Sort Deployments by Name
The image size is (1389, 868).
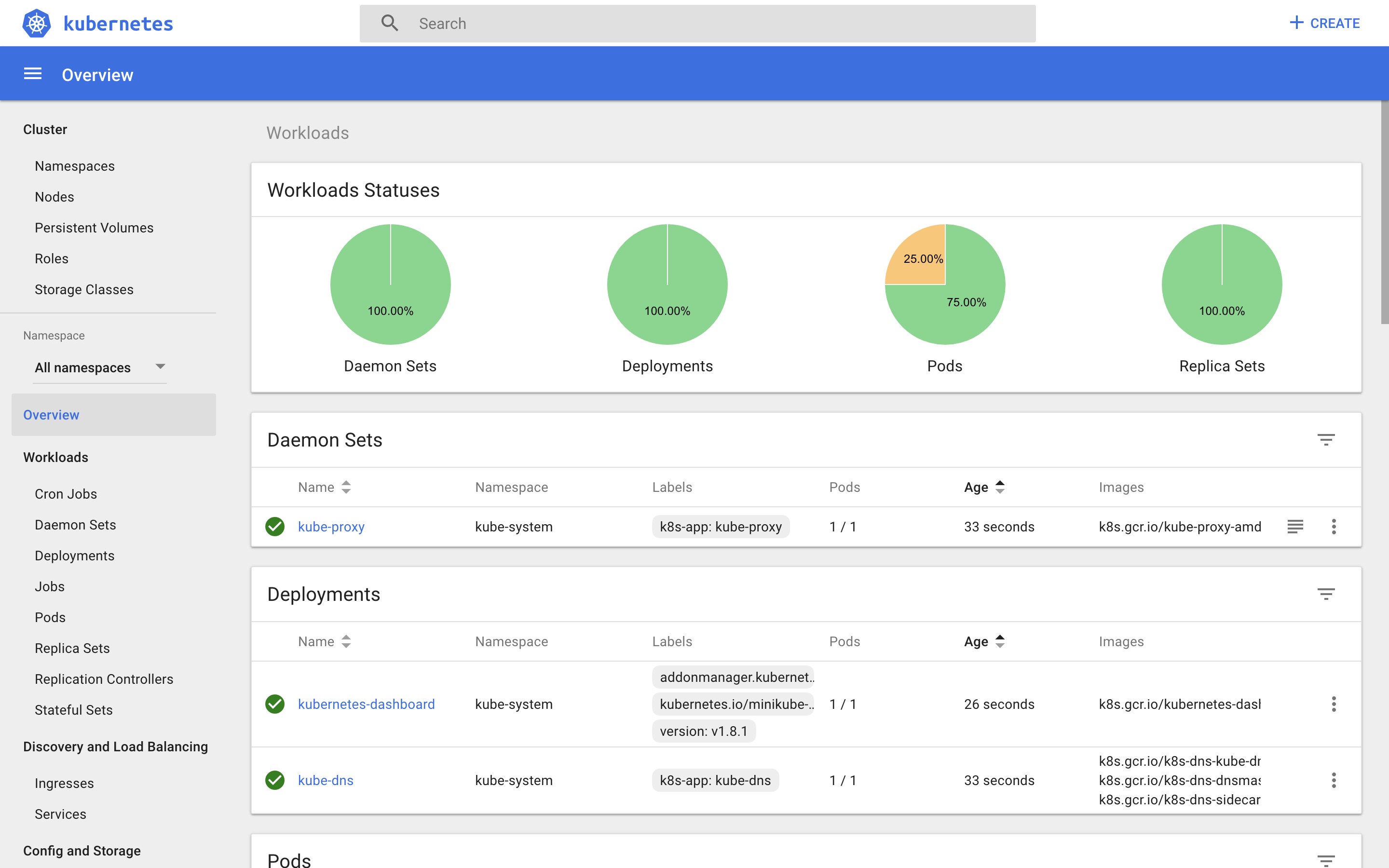click(324, 642)
